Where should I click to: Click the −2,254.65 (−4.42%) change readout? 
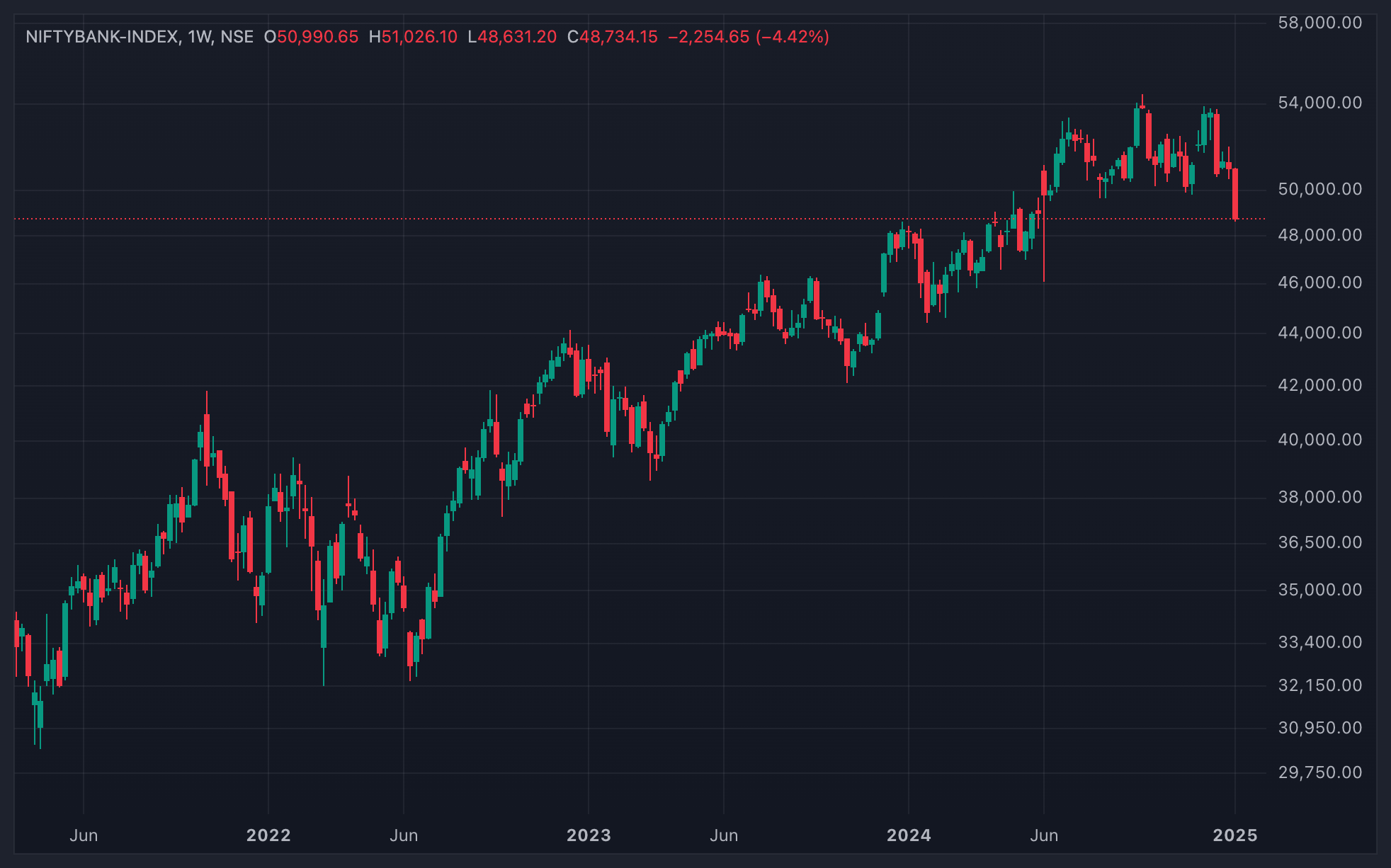point(749,37)
